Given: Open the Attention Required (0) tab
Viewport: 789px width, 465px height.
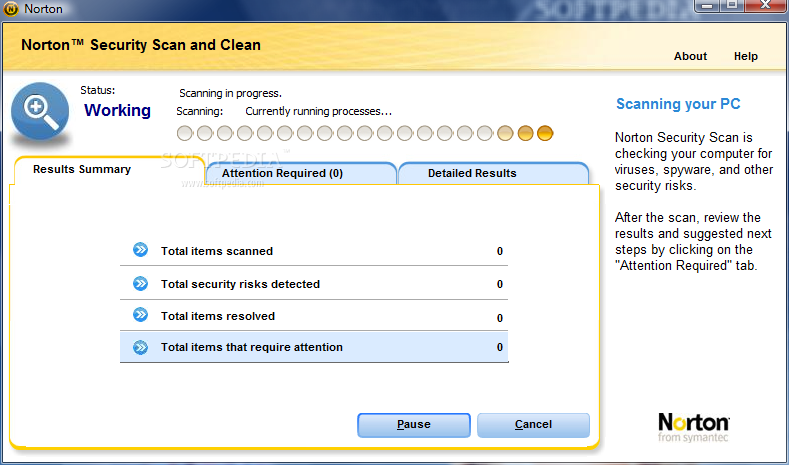Looking at the screenshot, I should 301,173.
